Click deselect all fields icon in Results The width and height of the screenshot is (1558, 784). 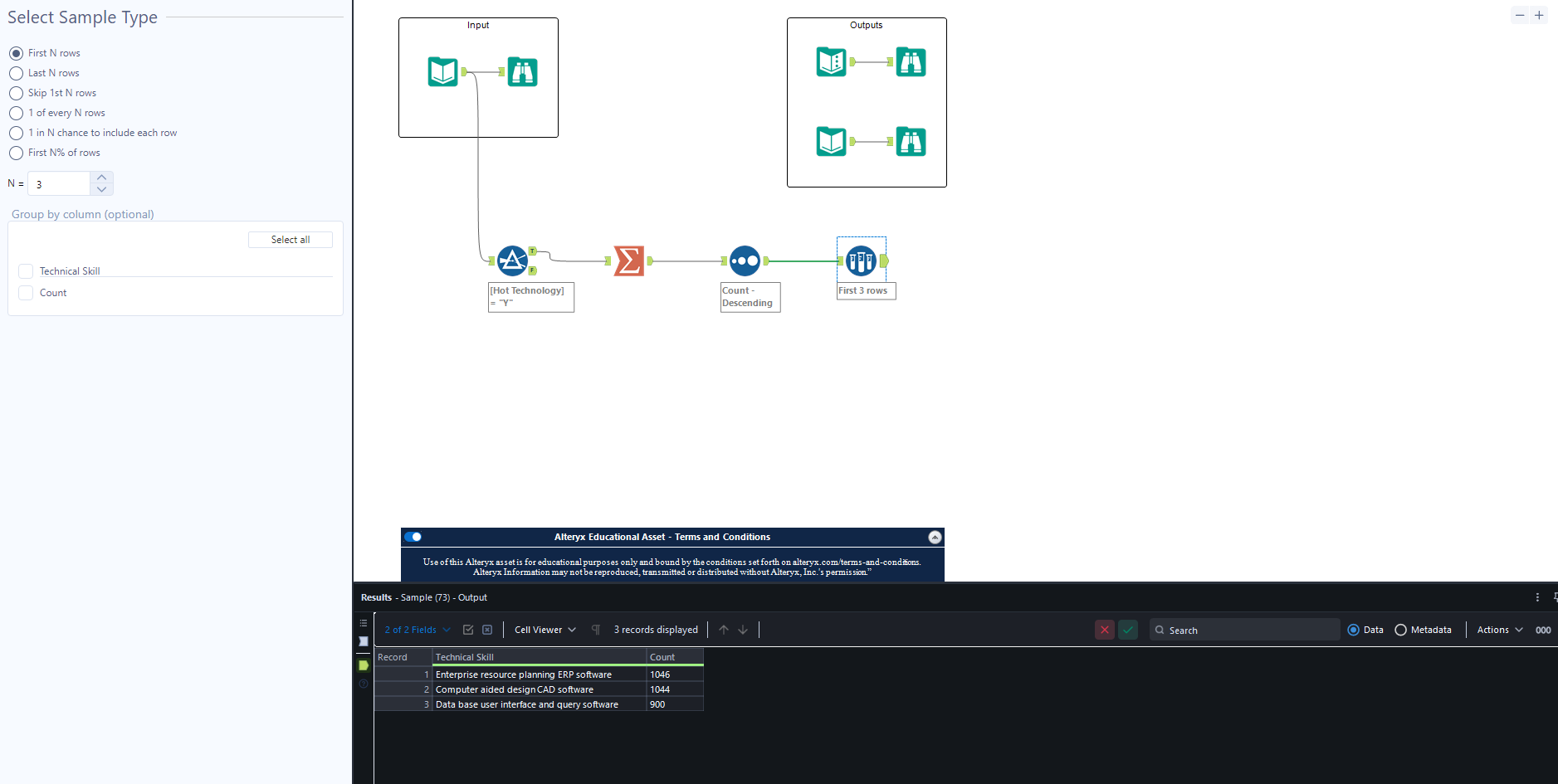click(487, 630)
